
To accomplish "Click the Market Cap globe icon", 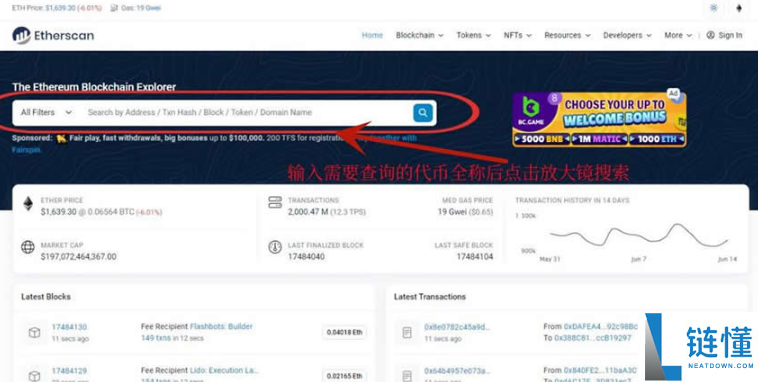I will (x=28, y=247).
